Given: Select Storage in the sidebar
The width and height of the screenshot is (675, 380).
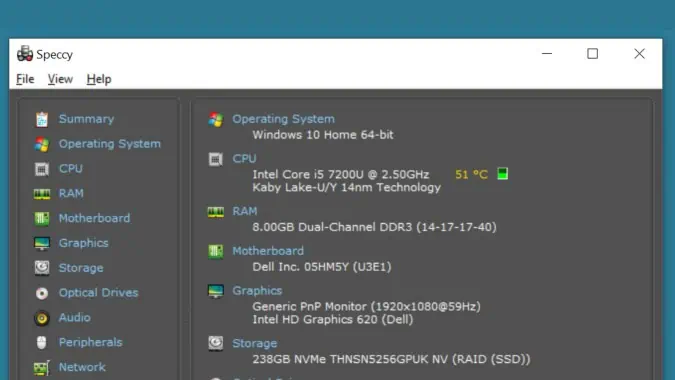Looking at the screenshot, I should [x=81, y=268].
